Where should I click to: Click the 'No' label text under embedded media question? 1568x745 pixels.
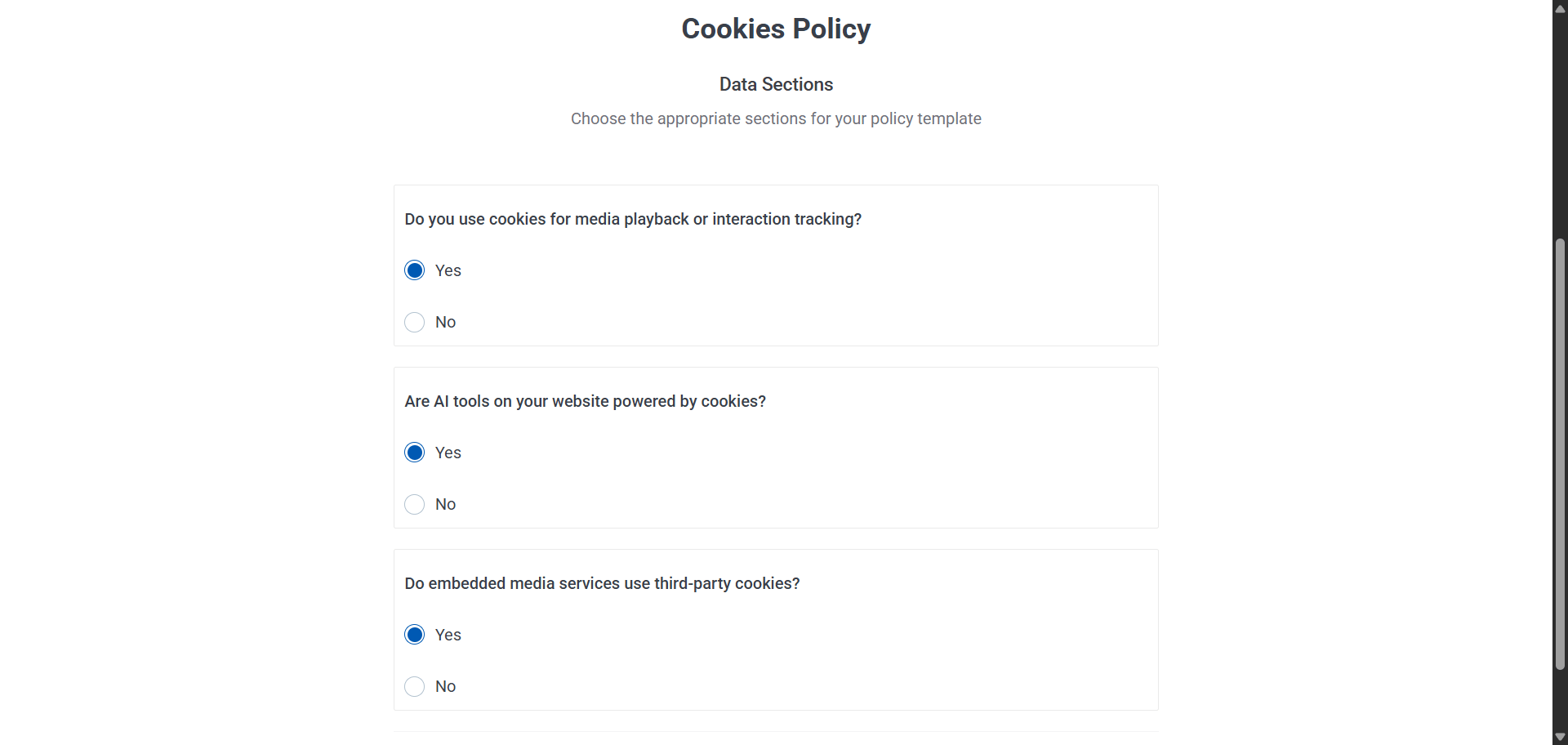(445, 686)
